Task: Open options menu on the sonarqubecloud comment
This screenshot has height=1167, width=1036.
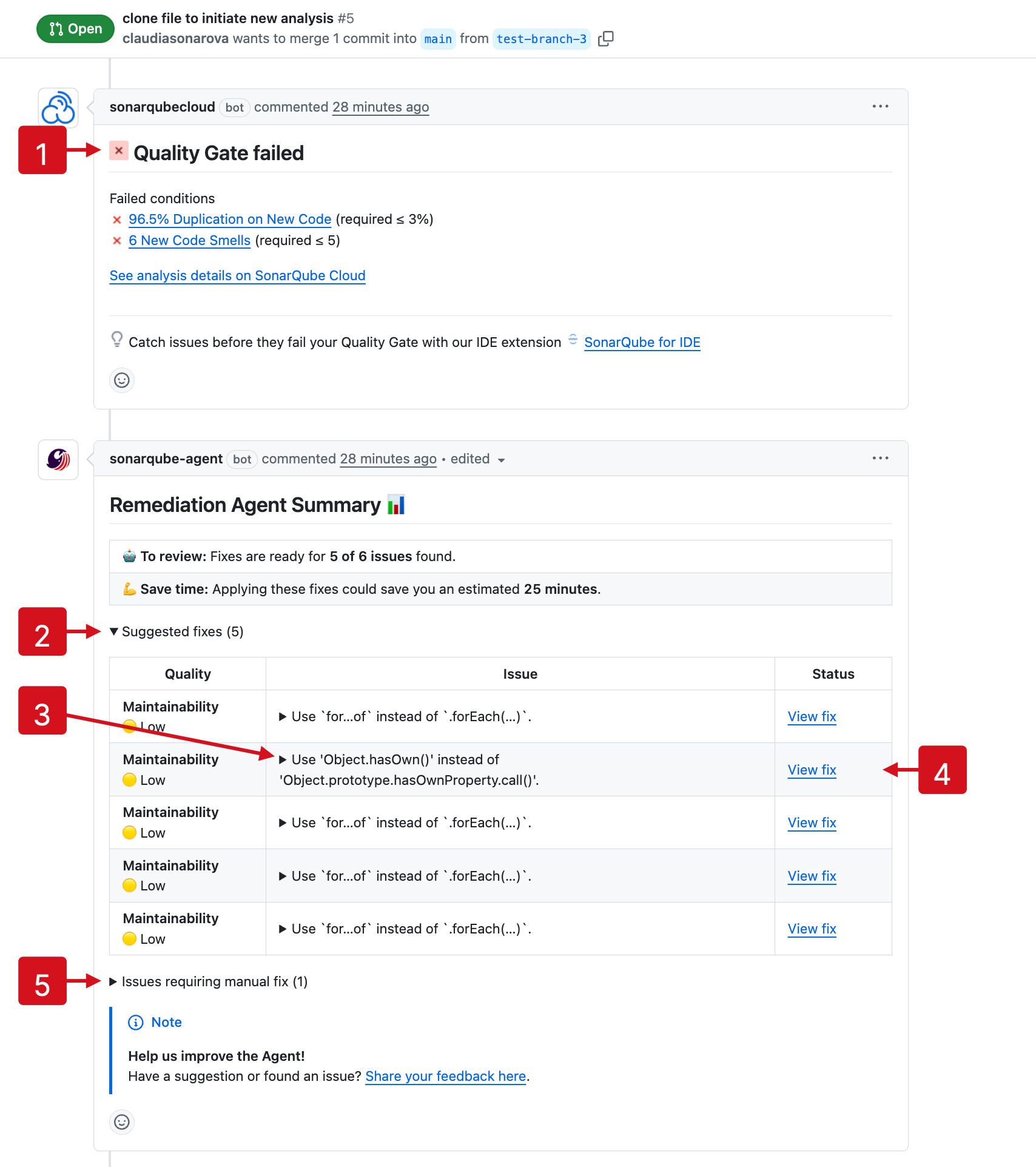Action: coord(880,106)
